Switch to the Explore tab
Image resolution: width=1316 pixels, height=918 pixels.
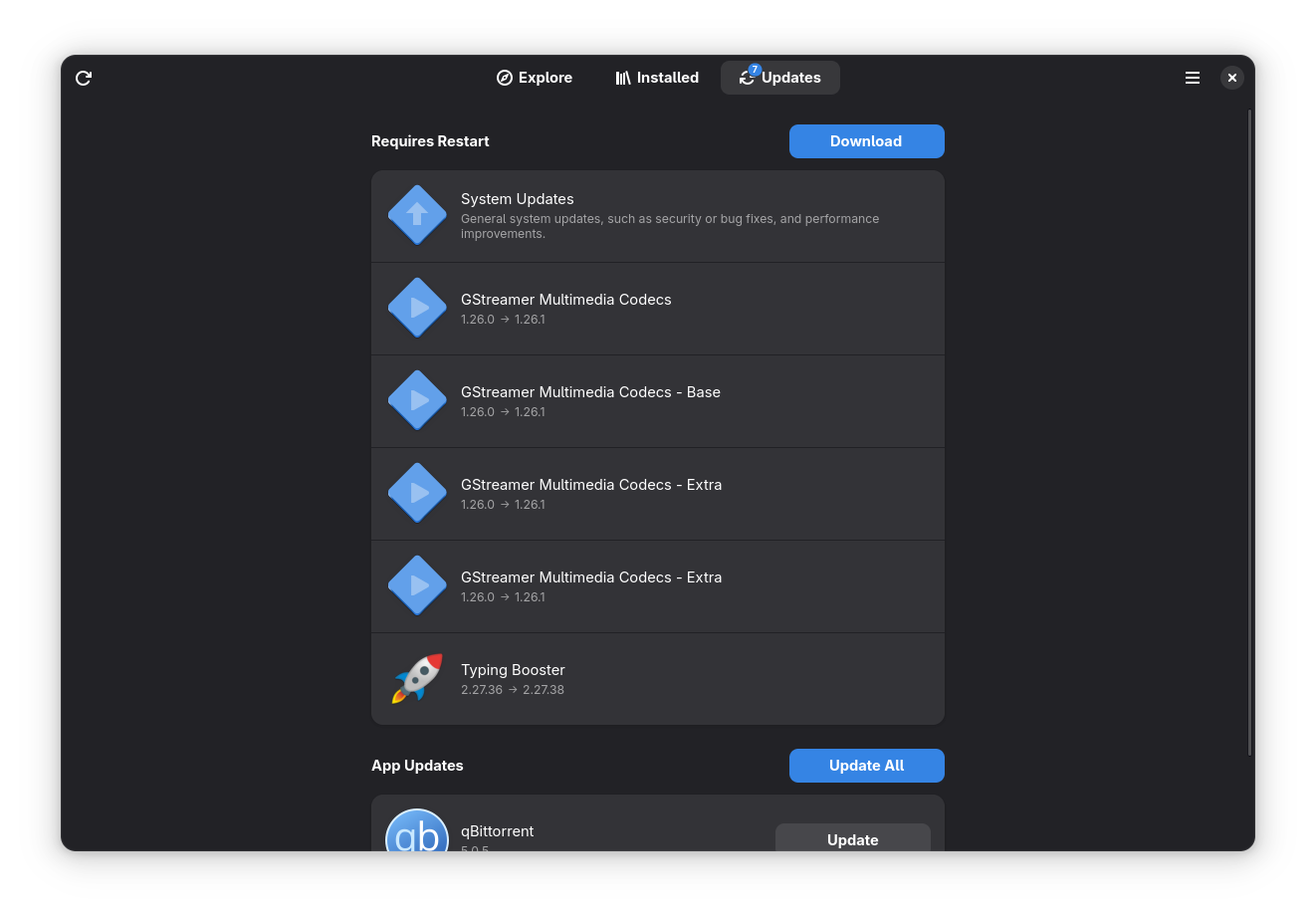tap(535, 78)
